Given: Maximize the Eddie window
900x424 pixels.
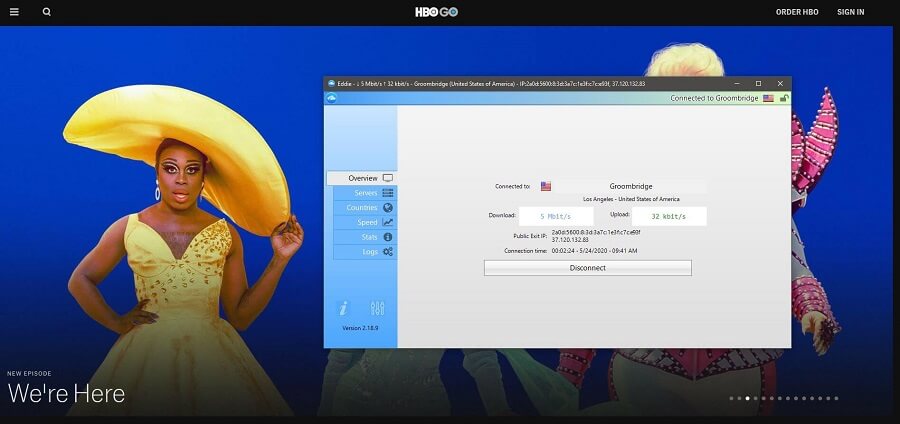Looking at the screenshot, I should click(758, 83).
